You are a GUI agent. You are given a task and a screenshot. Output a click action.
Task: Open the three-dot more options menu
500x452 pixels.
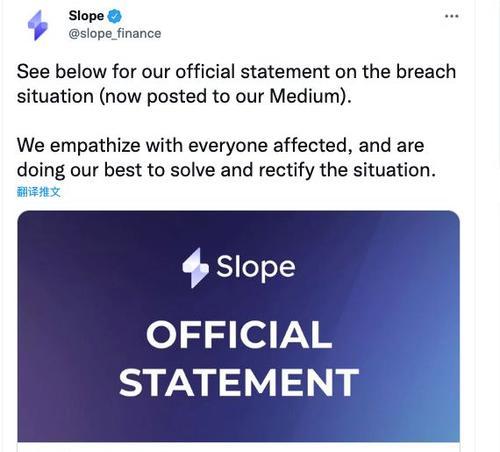(452, 16)
